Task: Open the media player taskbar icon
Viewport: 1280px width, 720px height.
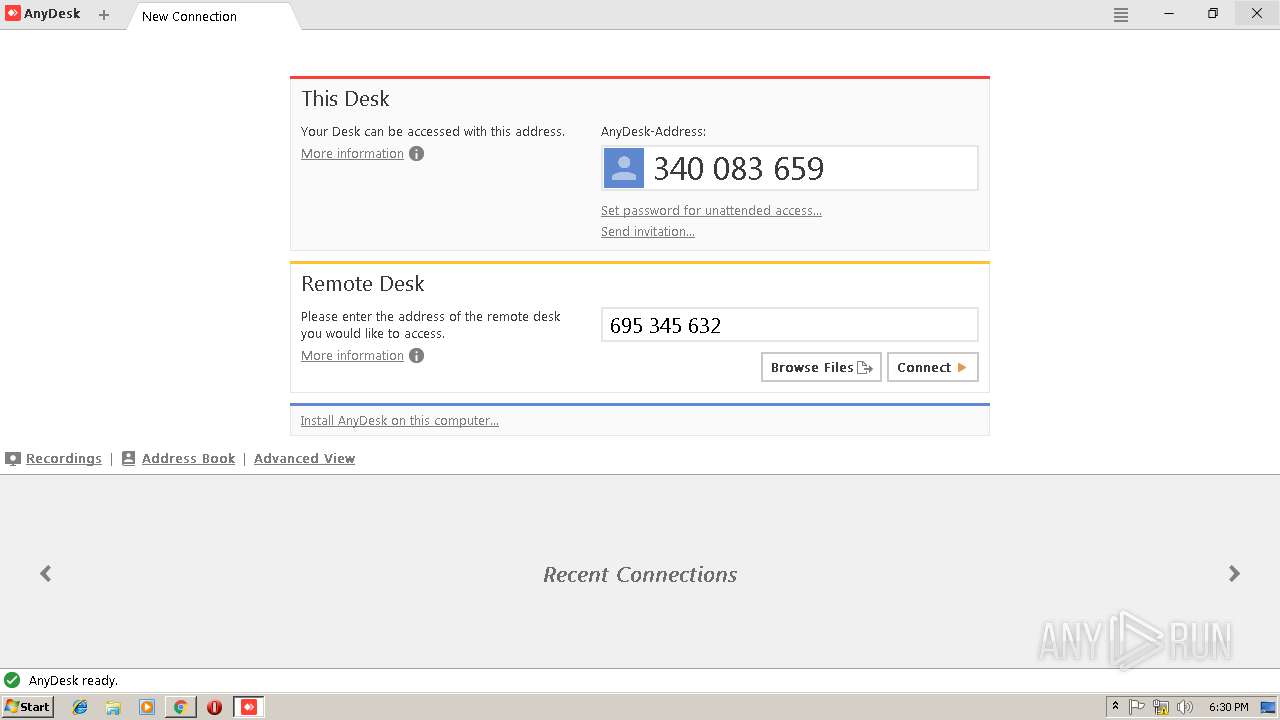Action: pos(147,707)
